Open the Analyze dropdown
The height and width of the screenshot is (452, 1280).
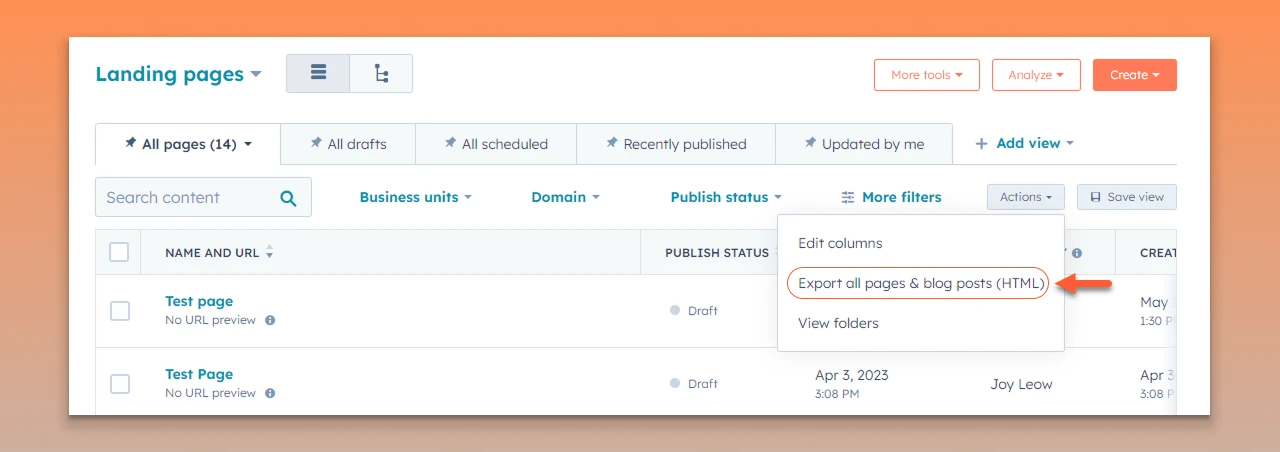pyautogui.click(x=1036, y=75)
